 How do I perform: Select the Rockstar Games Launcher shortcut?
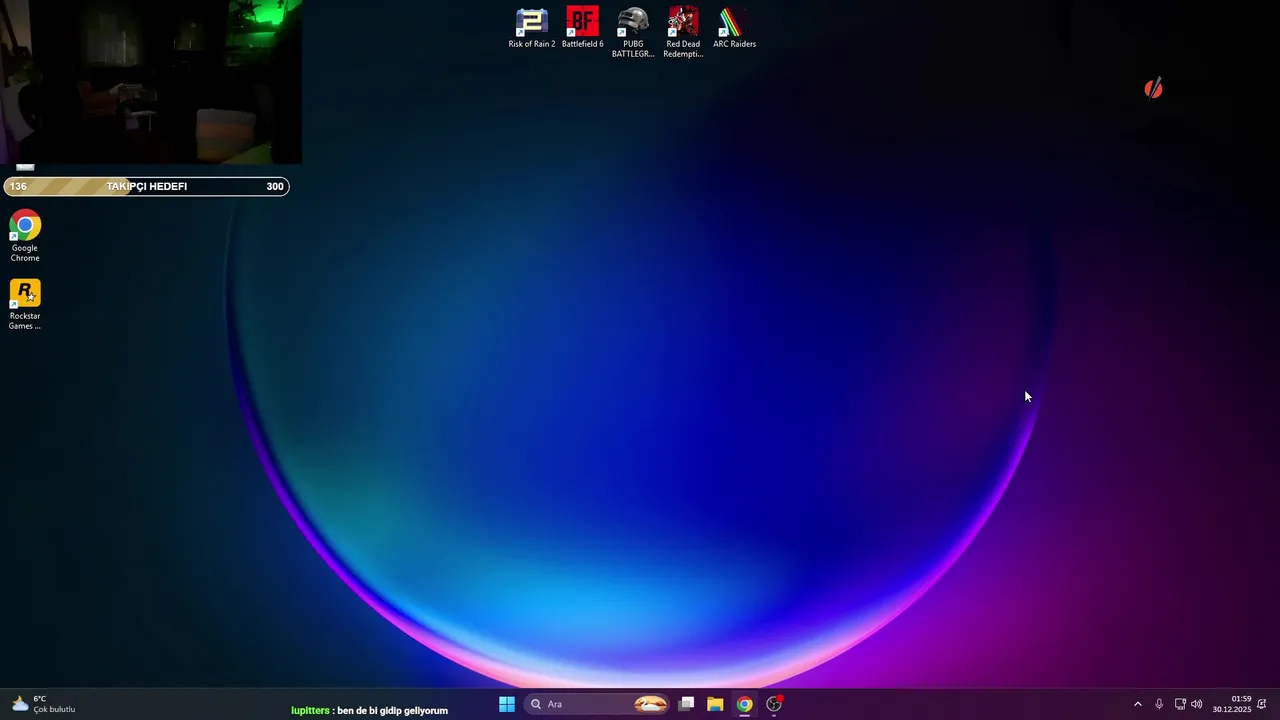(x=25, y=305)
